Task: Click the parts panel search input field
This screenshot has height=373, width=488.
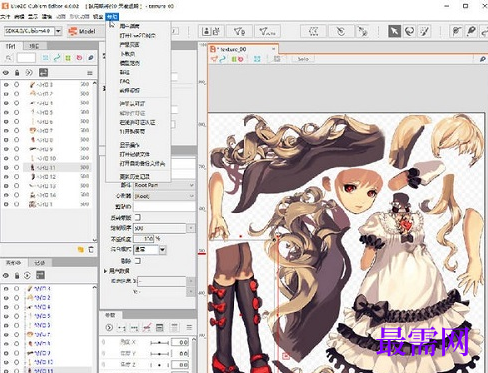Action: pos(26,58)
